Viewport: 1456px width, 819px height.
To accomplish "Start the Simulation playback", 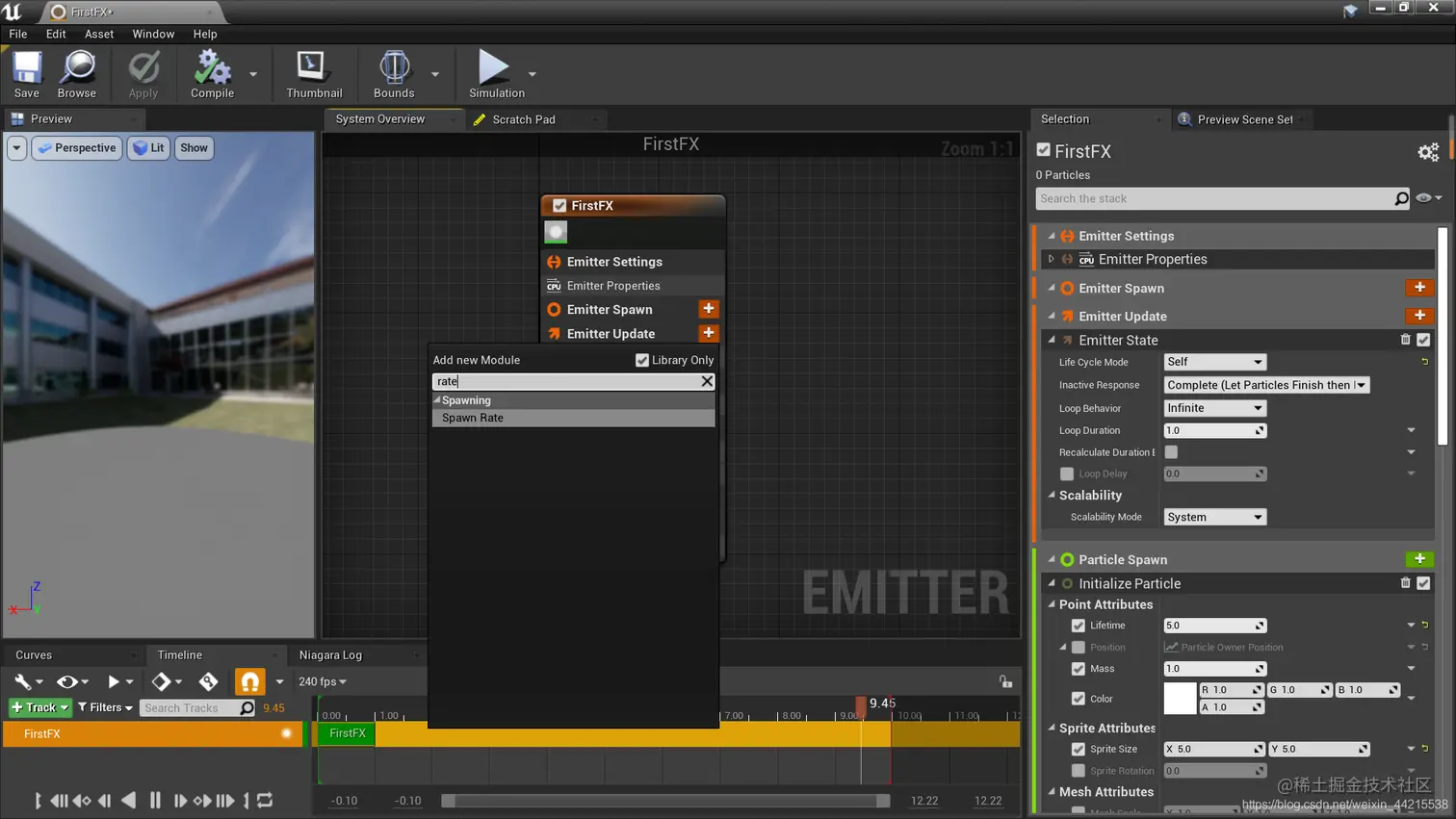I will click(496, 75).
